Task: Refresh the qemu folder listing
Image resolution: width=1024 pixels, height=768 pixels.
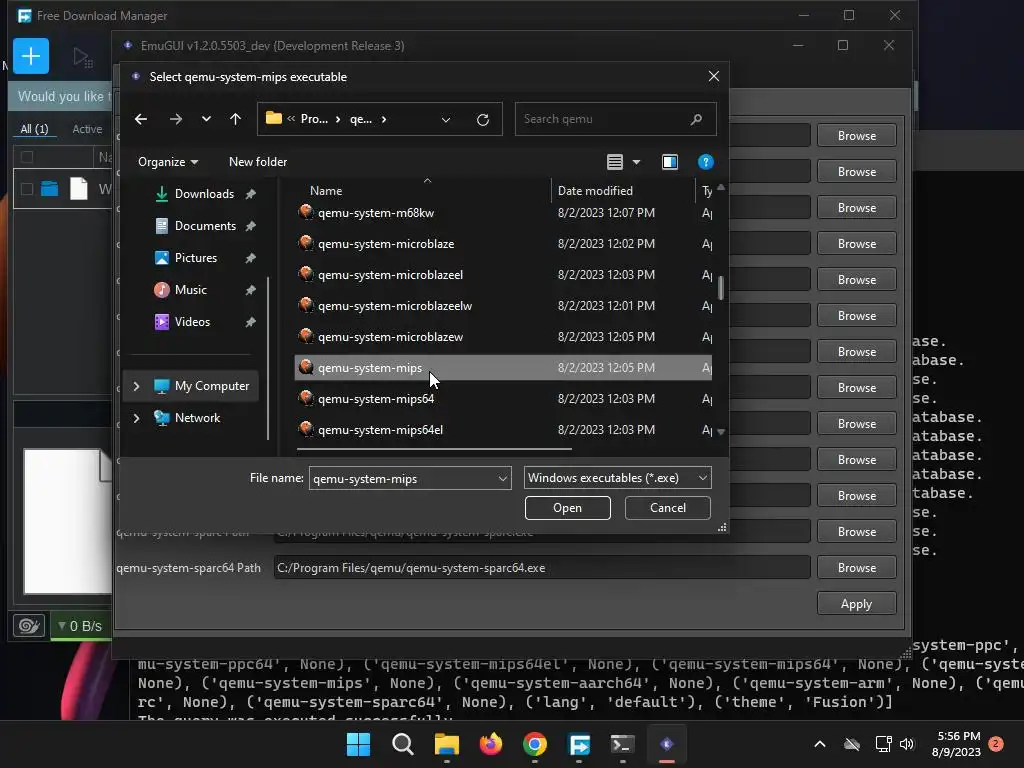Action: tap(483, 120)
